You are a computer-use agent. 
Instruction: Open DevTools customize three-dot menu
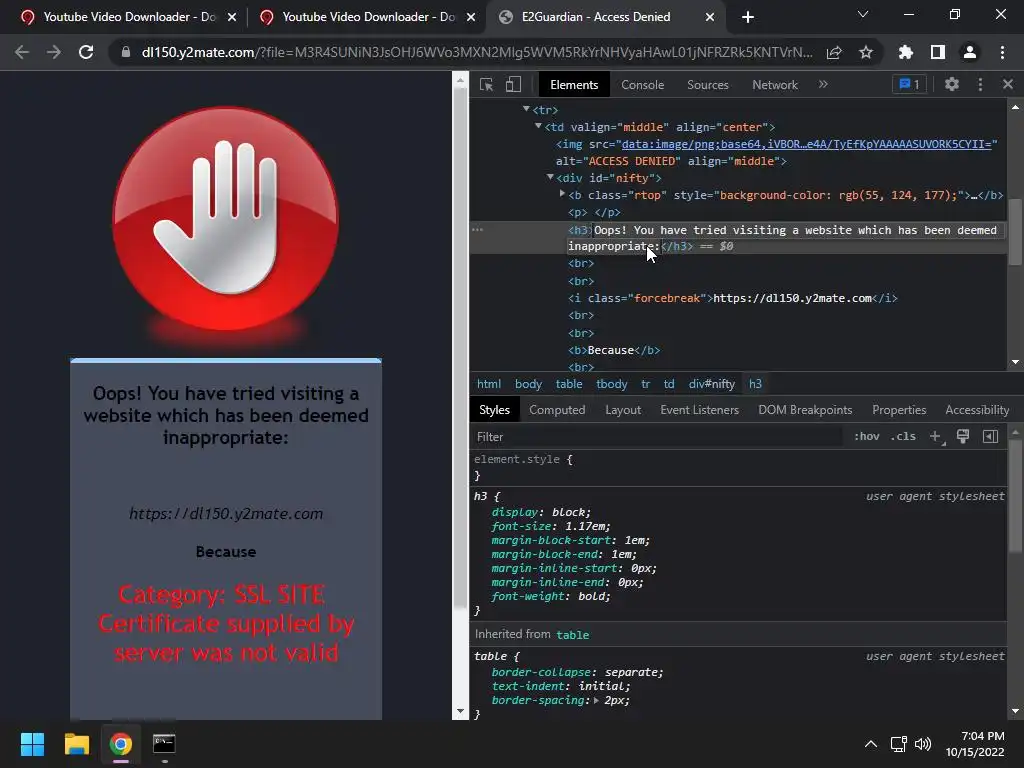pos(980,84)
